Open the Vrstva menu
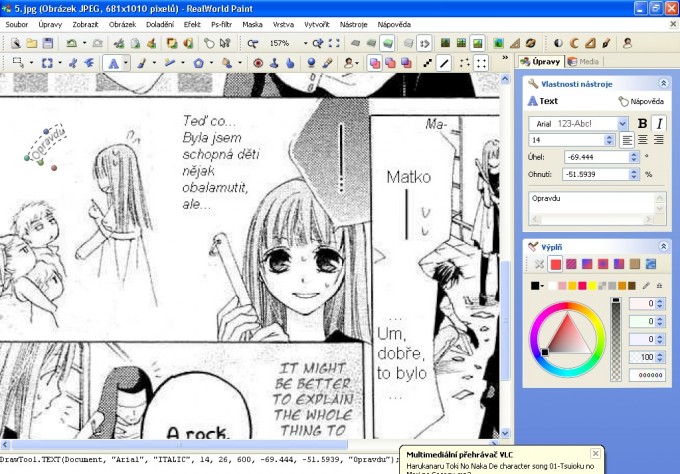 pyautogui.click(x=283, y=24)
